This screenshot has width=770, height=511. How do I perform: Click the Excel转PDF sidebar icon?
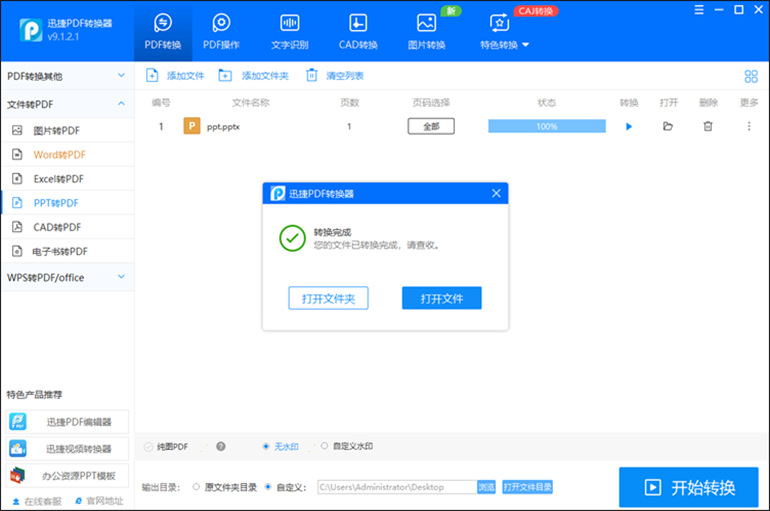[x=17, y=179]
